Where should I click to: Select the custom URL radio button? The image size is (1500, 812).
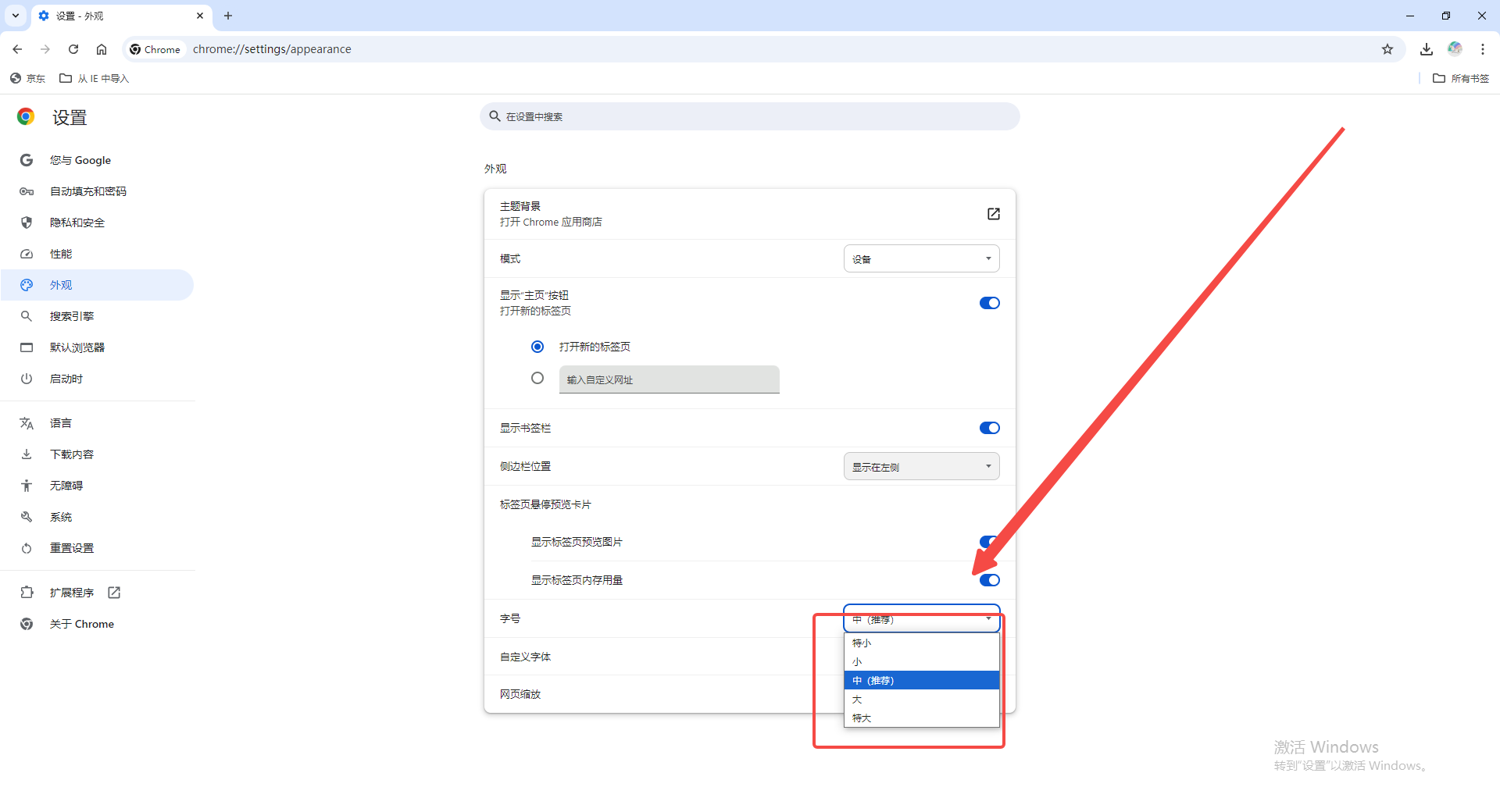point(537,378)
